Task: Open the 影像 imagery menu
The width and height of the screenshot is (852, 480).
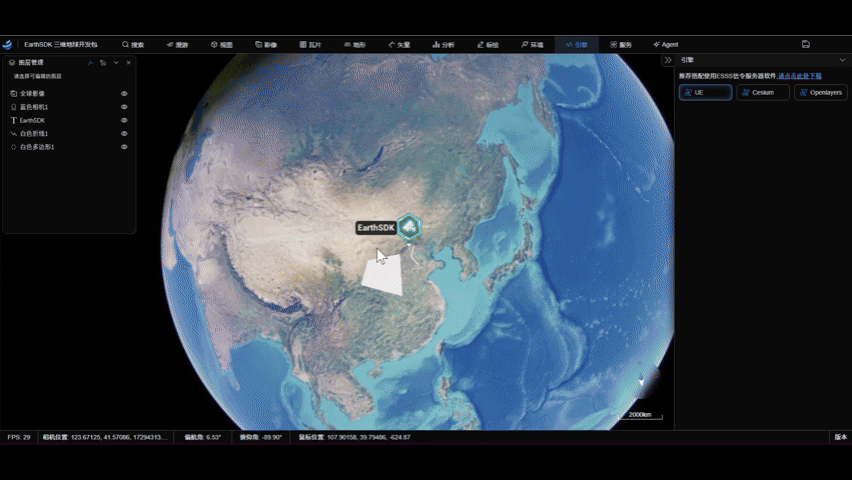Action: pos(266,45)
